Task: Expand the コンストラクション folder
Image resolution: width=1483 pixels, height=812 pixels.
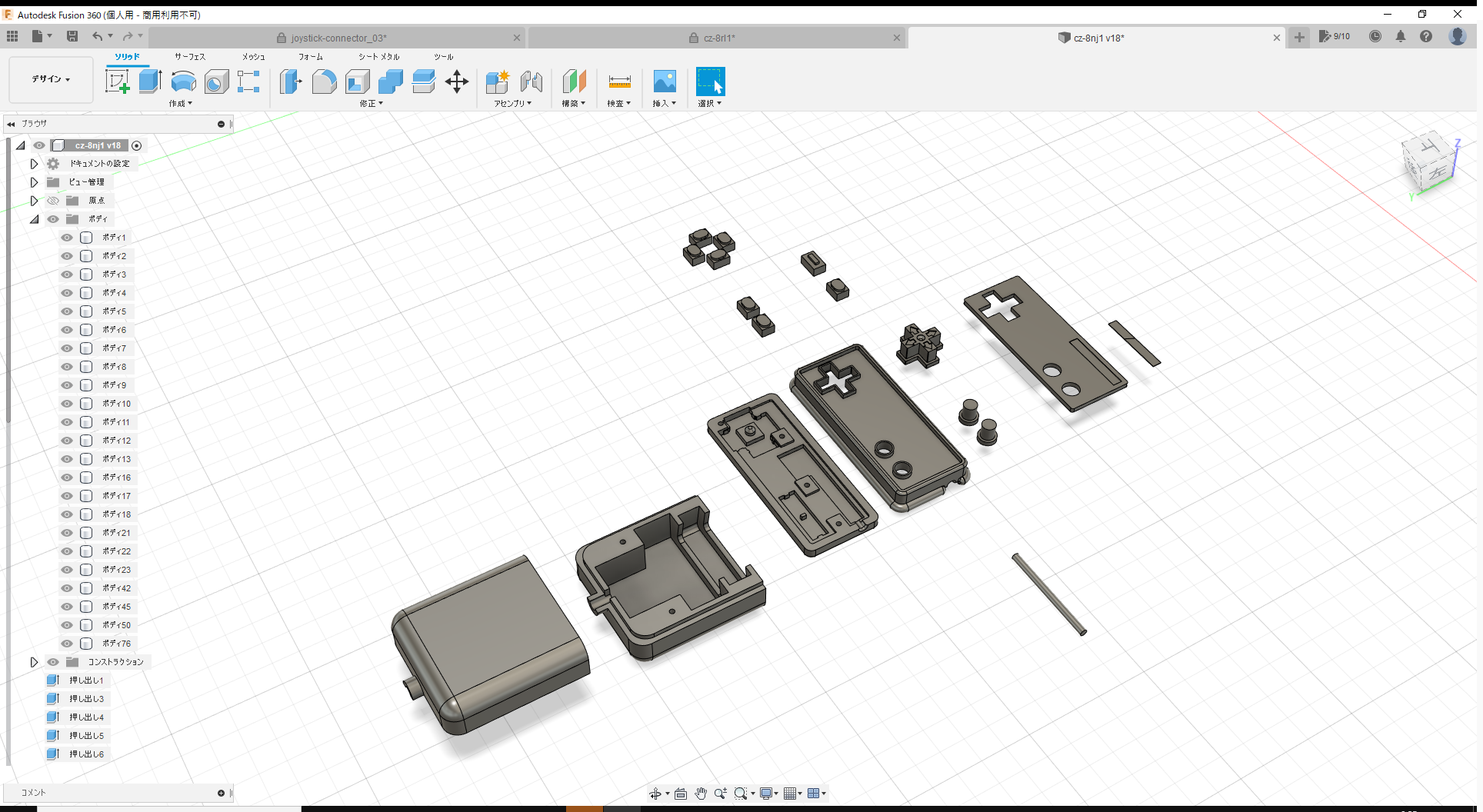Action: click(34, 662)
